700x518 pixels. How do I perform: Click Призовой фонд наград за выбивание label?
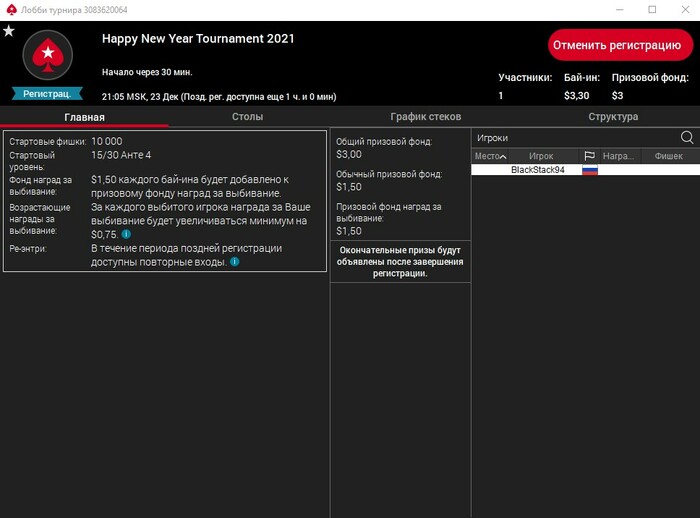(388, 213)
